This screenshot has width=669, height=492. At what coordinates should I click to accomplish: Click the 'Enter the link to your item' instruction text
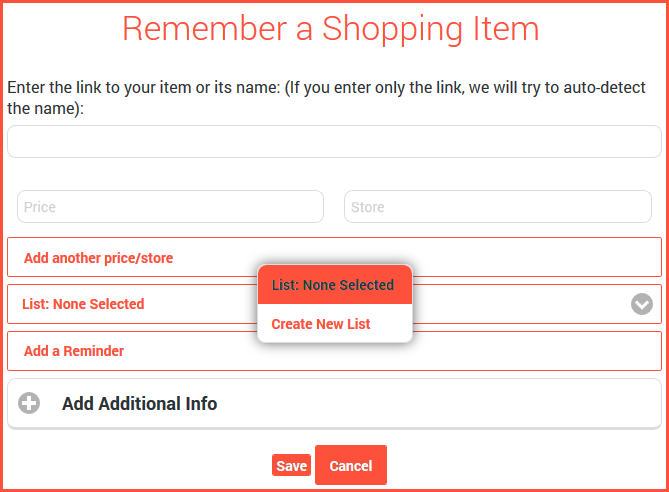click(x=326, y=98)
